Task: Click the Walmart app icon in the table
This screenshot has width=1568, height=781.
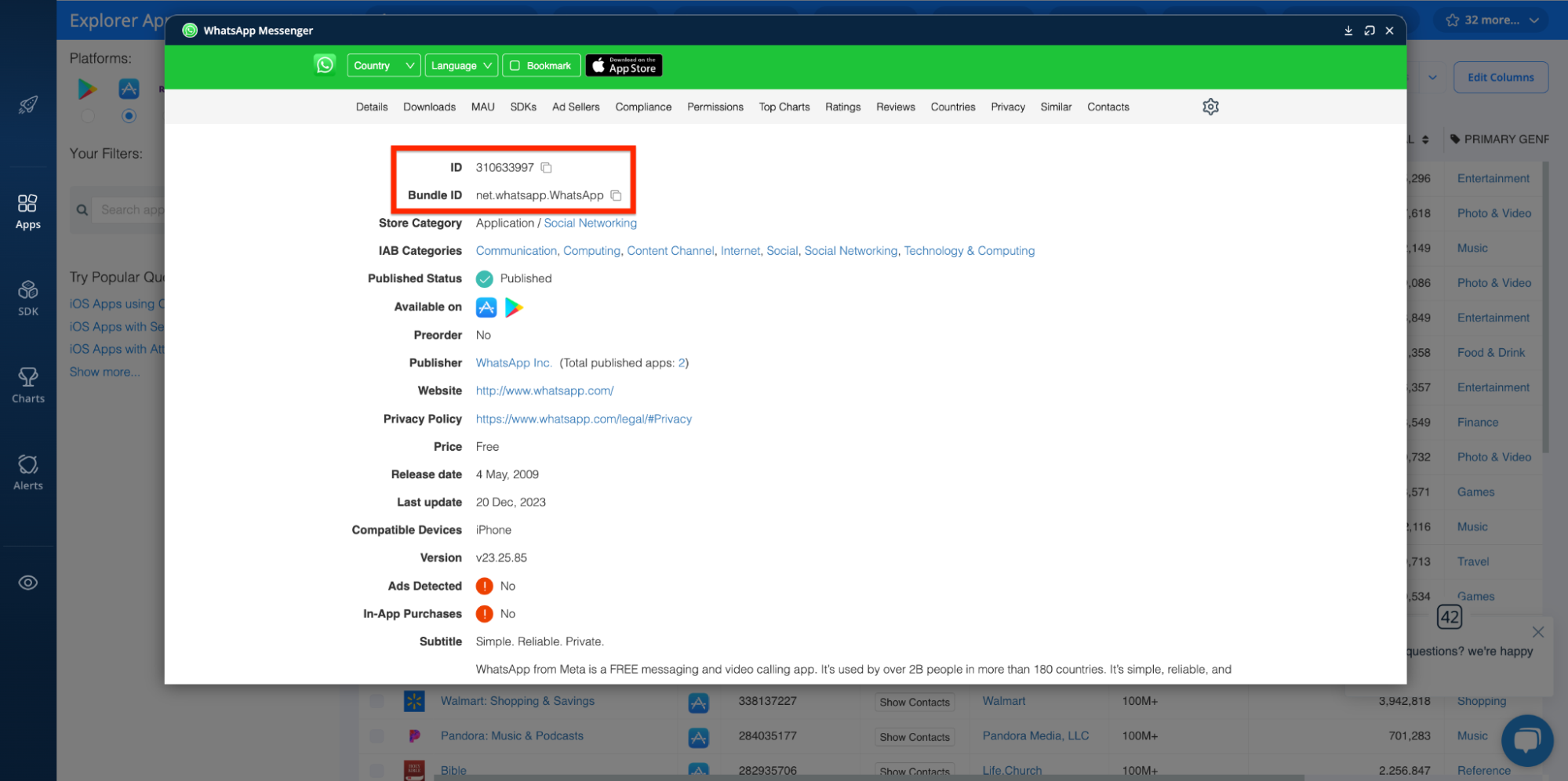Action: tap(414, 701)
